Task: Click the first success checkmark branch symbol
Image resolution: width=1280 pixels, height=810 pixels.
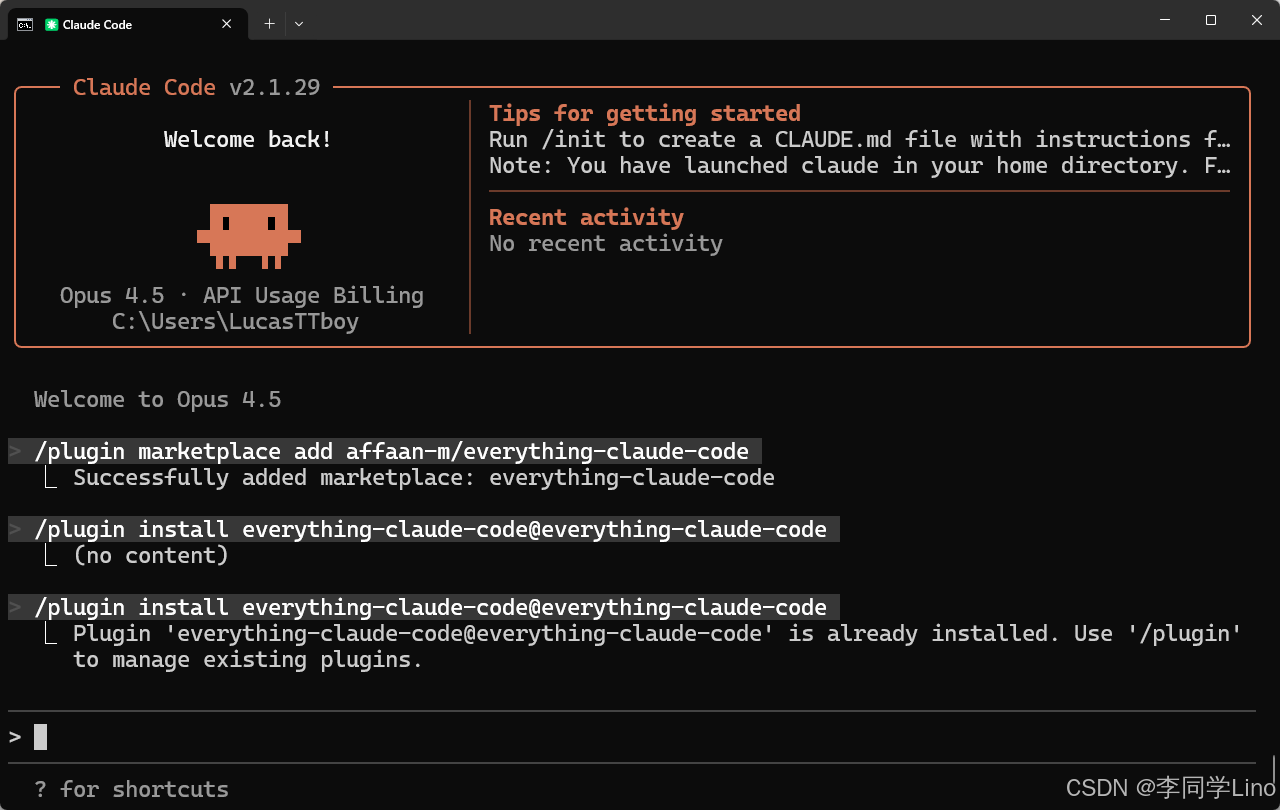Action: (52, 477)
